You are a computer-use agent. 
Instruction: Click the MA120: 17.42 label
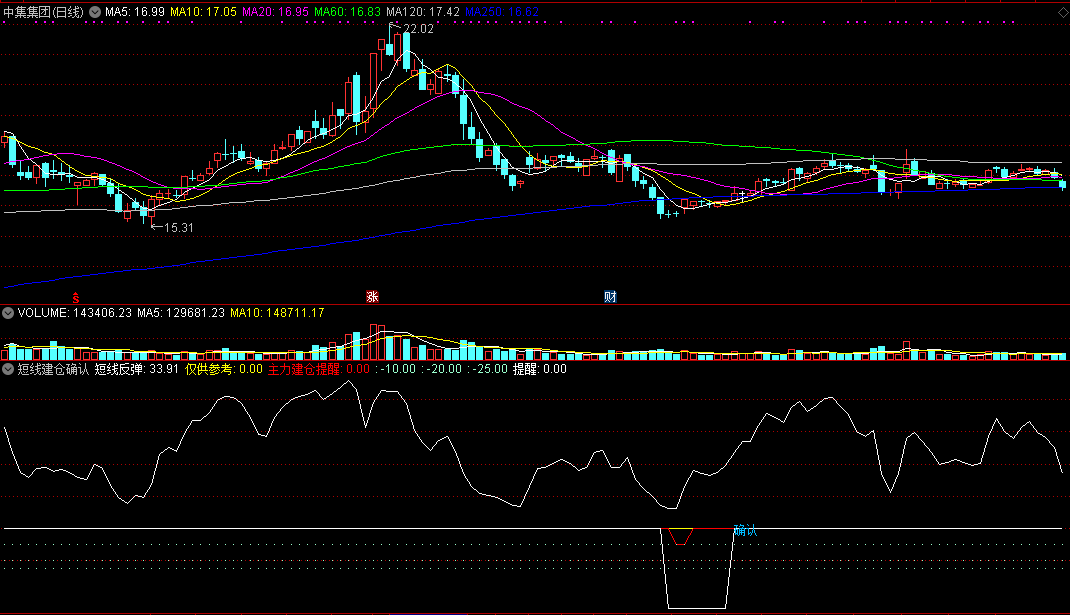click(423, 12)
